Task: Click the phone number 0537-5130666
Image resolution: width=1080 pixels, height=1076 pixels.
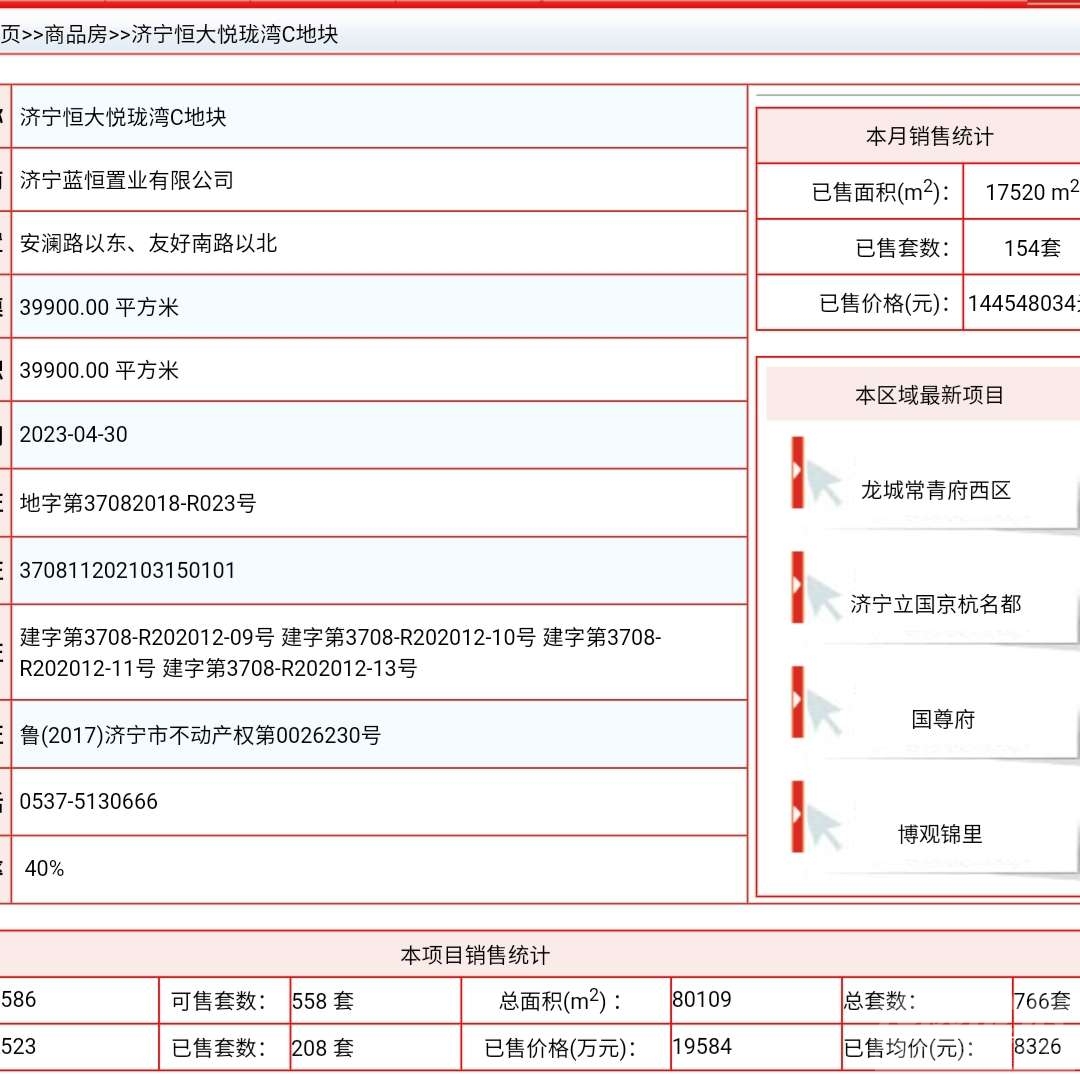Action: pyautogui.click(x=89, y=802)
